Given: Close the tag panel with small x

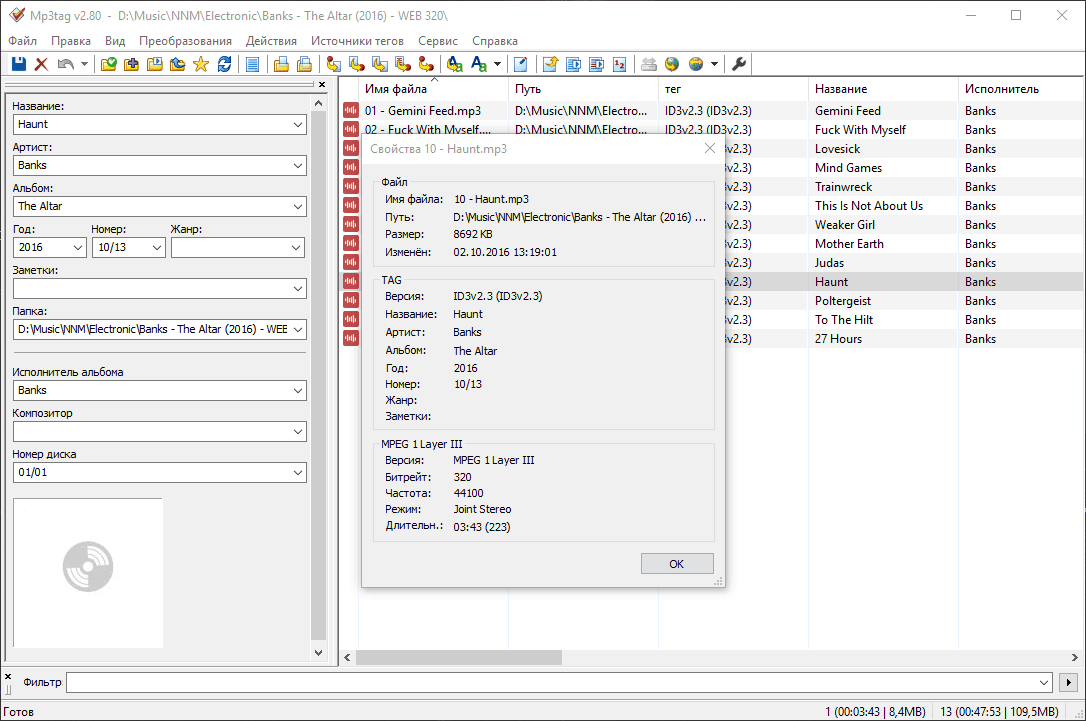Looking at the screenshot, I should [x=322, y=84].
